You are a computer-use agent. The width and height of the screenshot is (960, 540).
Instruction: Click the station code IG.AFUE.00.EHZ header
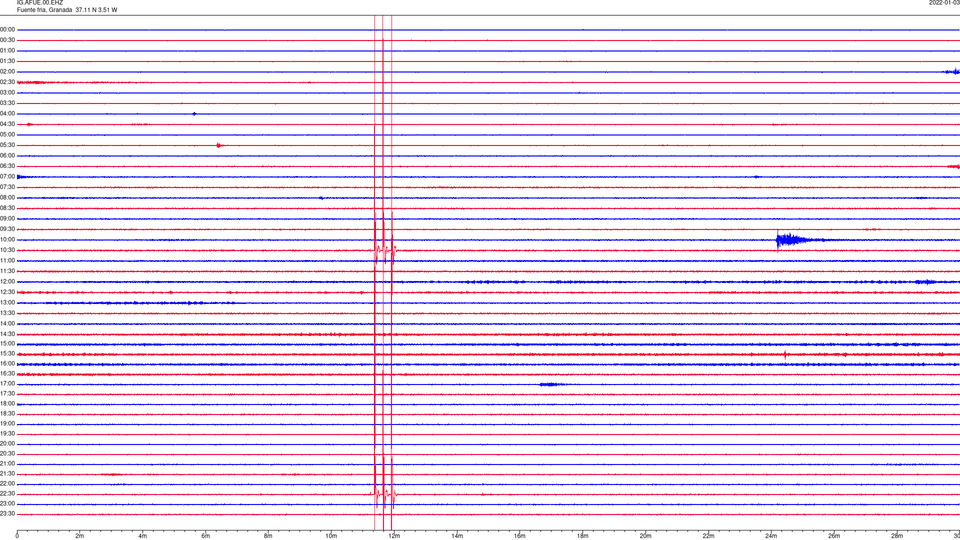tap(40, 3)
